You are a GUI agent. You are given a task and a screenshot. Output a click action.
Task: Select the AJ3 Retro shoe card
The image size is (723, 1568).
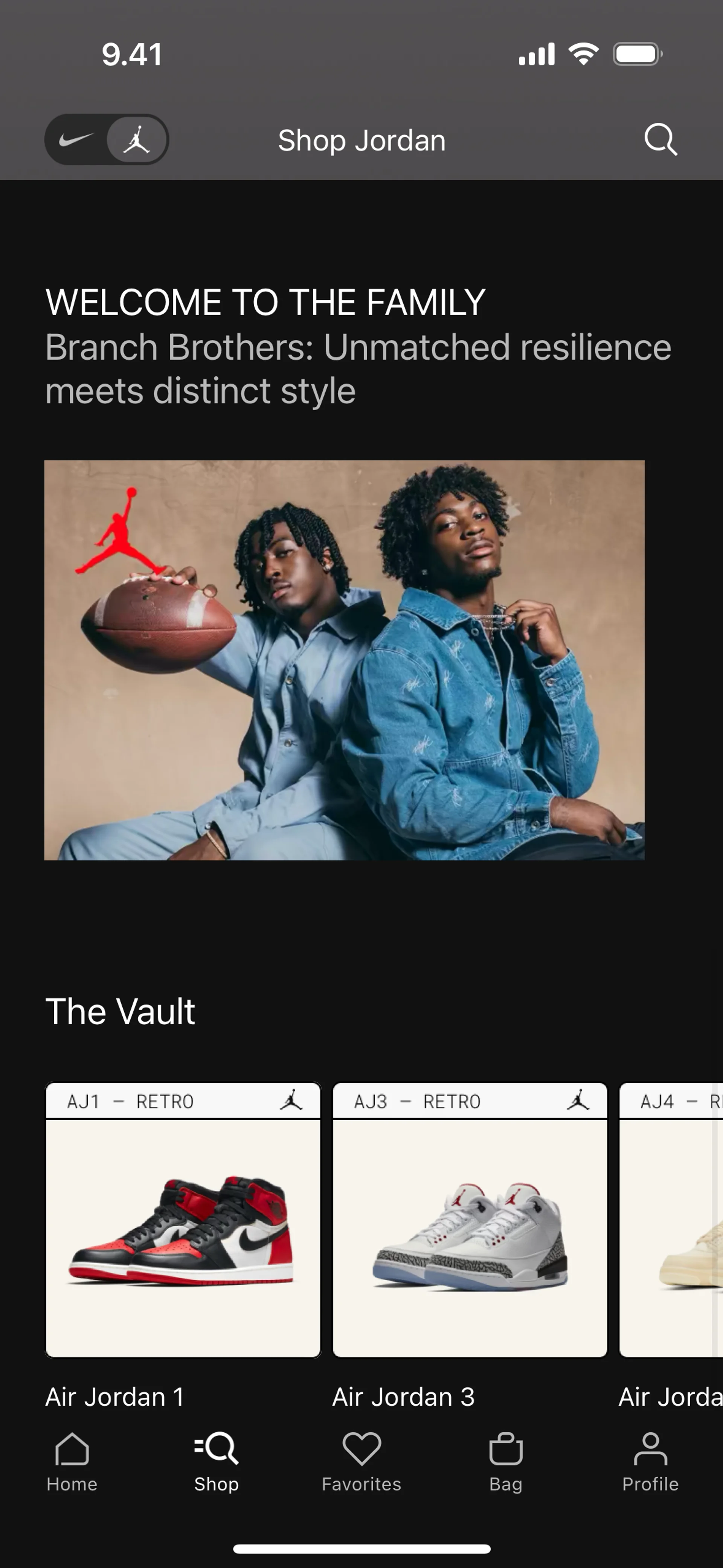coord(470,1220)
